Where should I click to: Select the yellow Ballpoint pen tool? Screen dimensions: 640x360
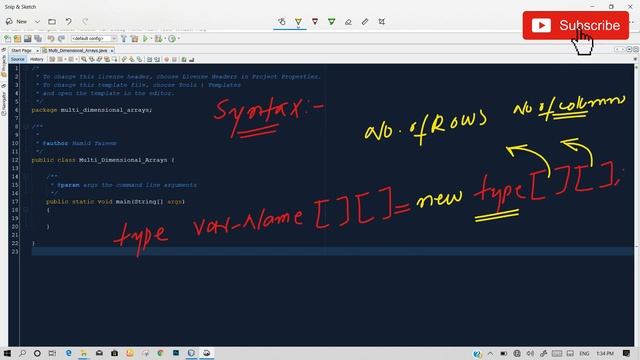298,22
